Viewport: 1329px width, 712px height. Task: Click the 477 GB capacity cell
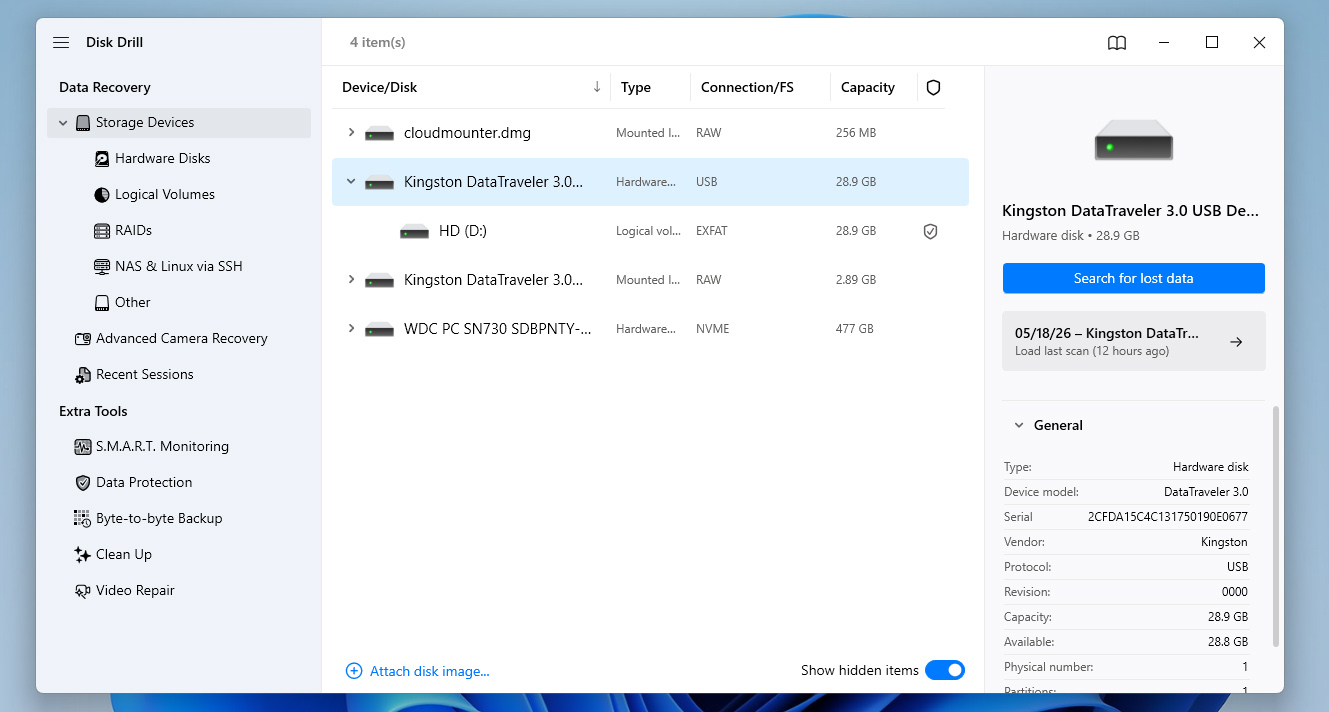coord(854,329)
